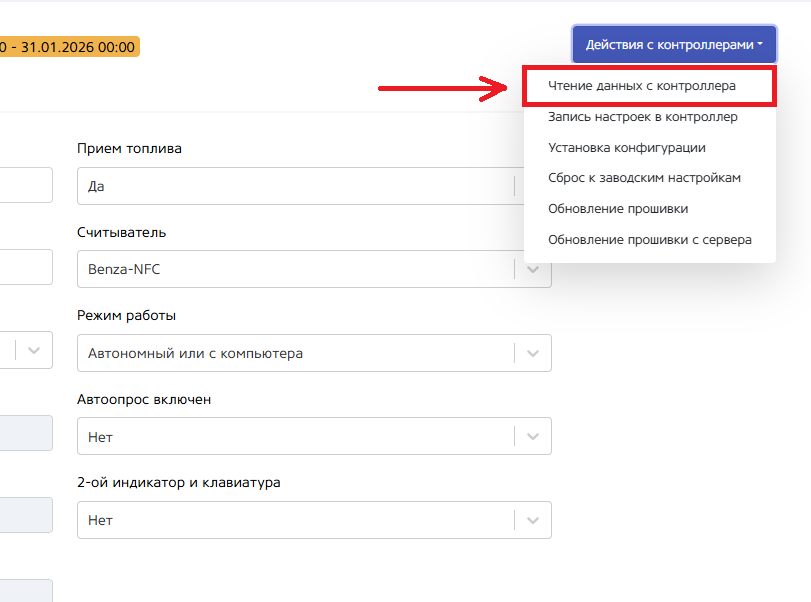
Task: Select Сброс к заводским настройкам
Action: (644, 178)
